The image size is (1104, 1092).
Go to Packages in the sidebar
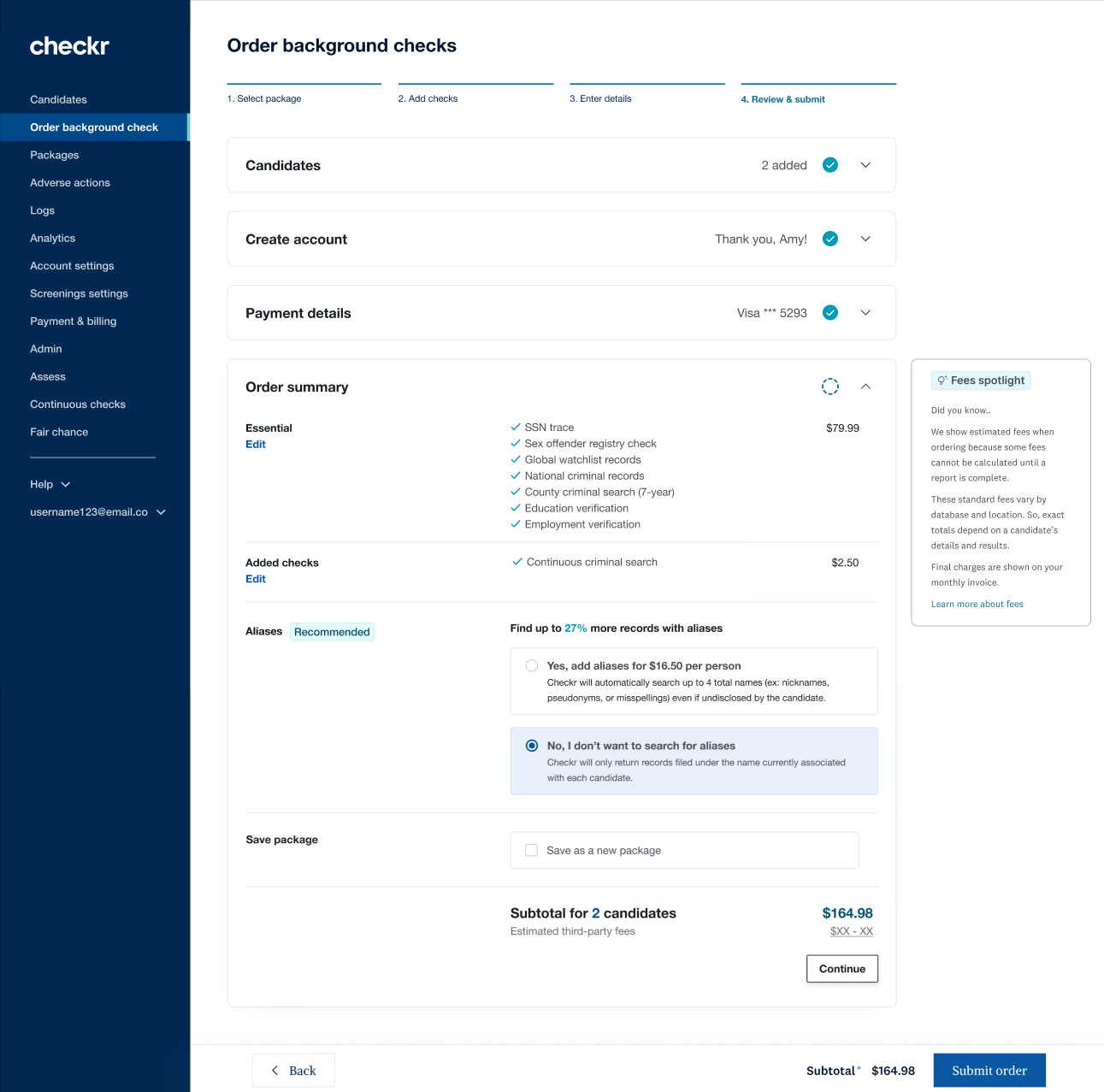[55, 155]
